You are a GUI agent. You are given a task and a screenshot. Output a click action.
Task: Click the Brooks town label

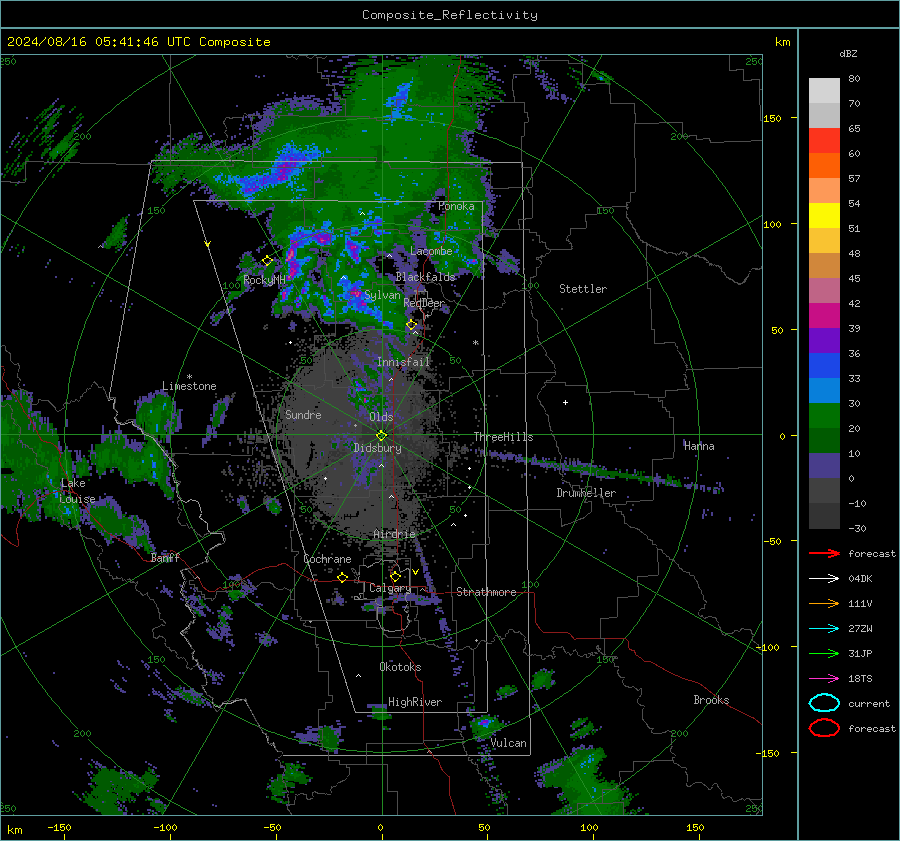pos(711,700)
